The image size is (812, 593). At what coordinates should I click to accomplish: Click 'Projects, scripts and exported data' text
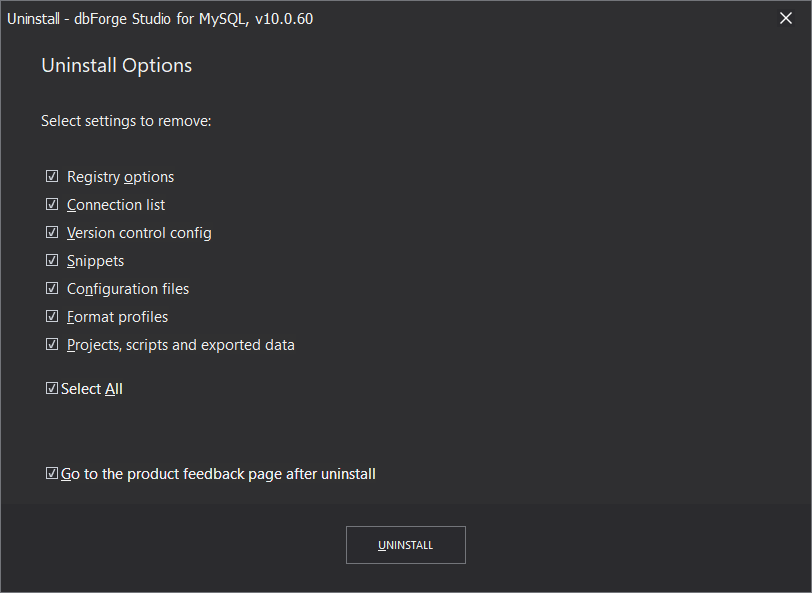coord(180,345)
